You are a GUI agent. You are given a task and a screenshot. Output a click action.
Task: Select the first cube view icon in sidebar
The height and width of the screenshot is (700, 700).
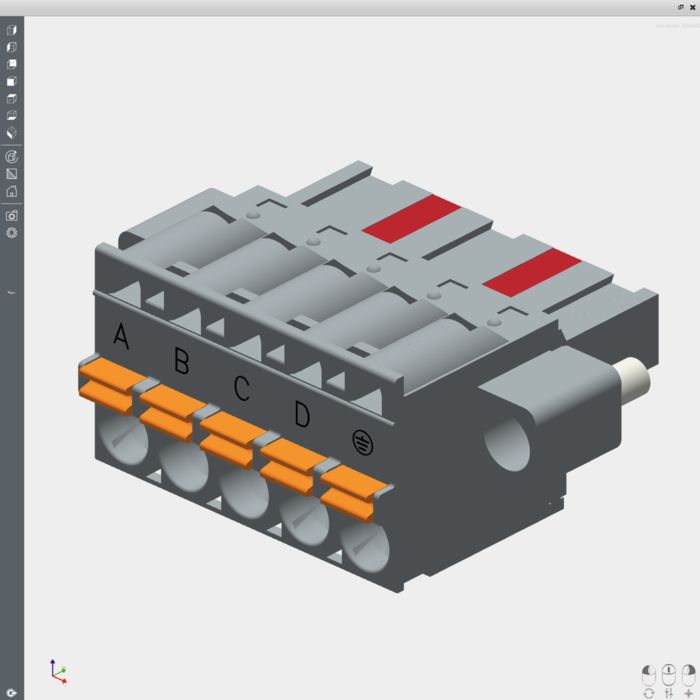coord(12,30)
